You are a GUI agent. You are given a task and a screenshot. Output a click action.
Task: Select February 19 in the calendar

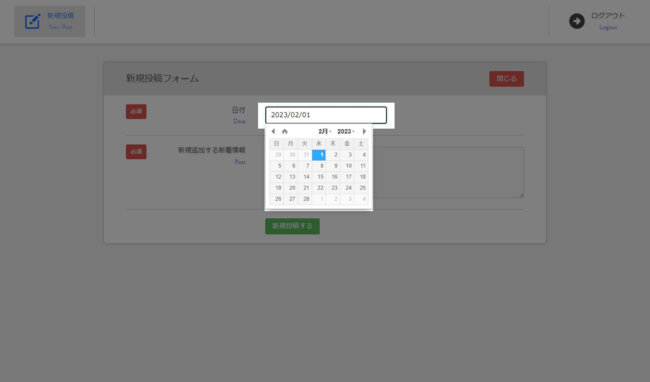[278, 188]
